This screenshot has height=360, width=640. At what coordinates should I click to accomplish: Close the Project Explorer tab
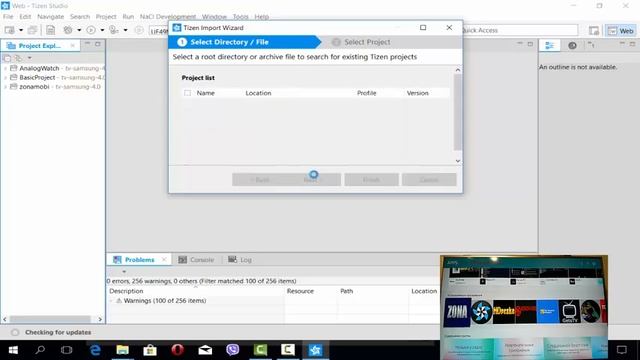73,46
